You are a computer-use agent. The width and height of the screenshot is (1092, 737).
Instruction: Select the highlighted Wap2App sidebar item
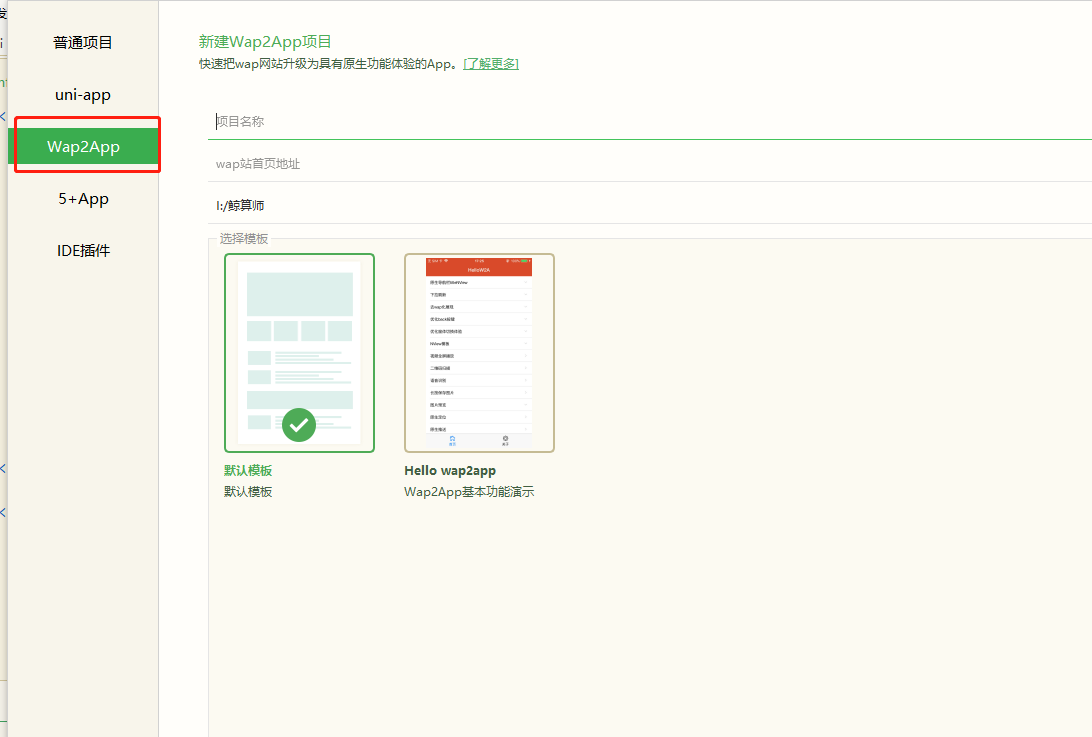pyautogui.click(x=85, y=146)
